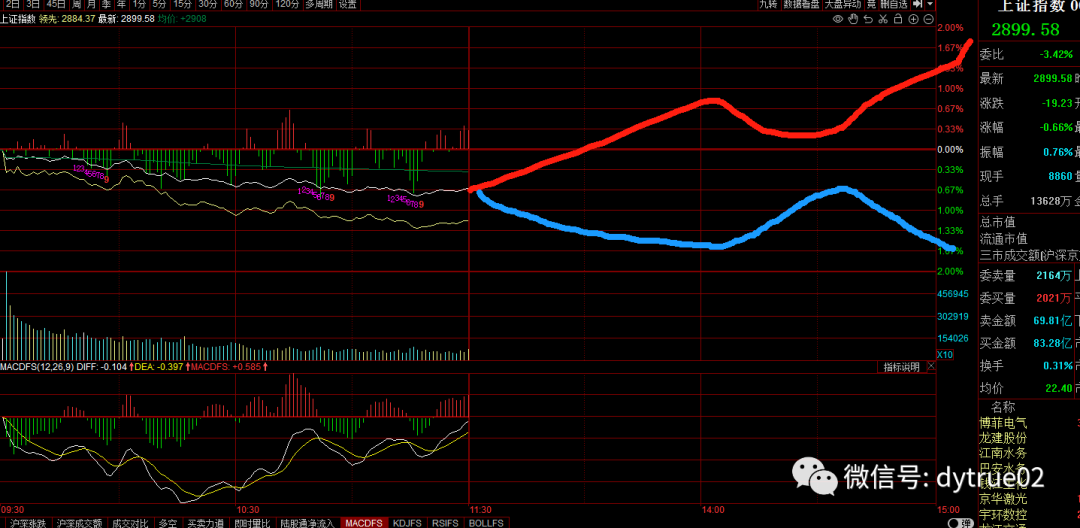Viewport: 1080px width, 528px height.
Task: Click the undo arrow icon
Action: (x=869, y=19)
